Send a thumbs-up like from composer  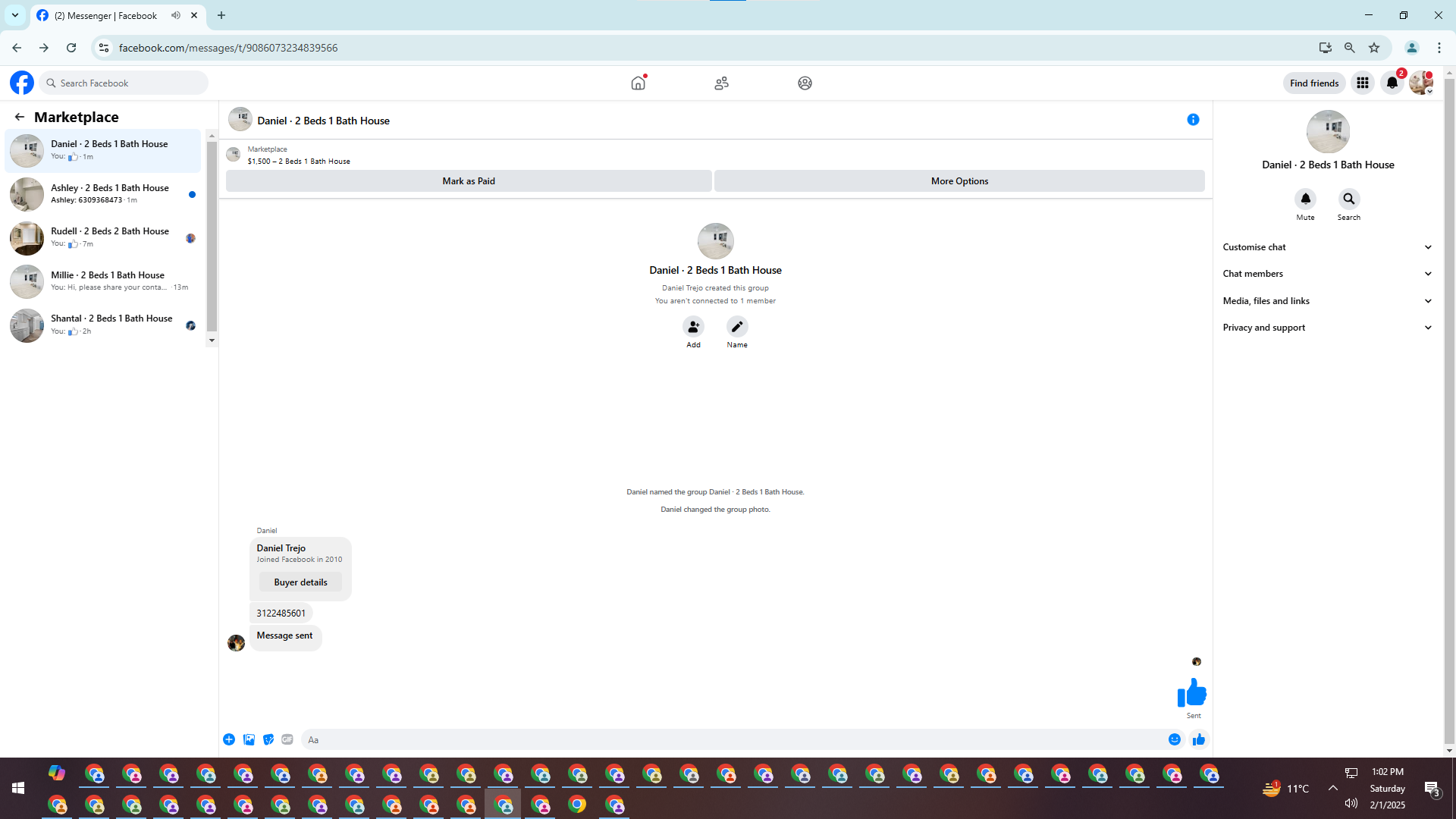(x=1199, y=739)
